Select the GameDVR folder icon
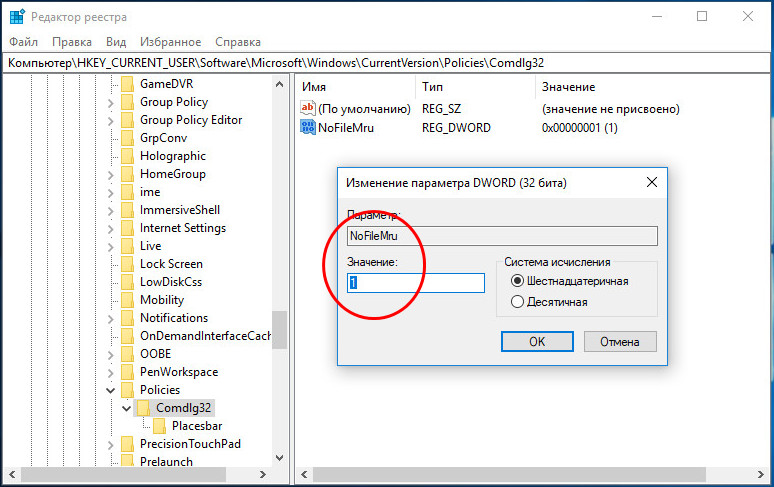 pyautogui.click(x=127, y=84)
